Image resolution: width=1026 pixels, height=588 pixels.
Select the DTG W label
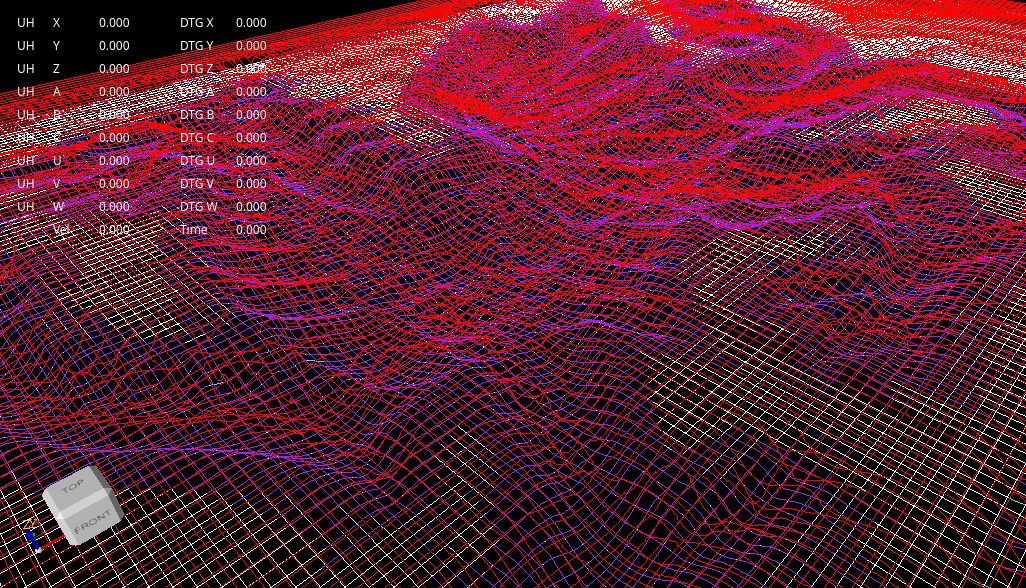[x=198, y=207]
